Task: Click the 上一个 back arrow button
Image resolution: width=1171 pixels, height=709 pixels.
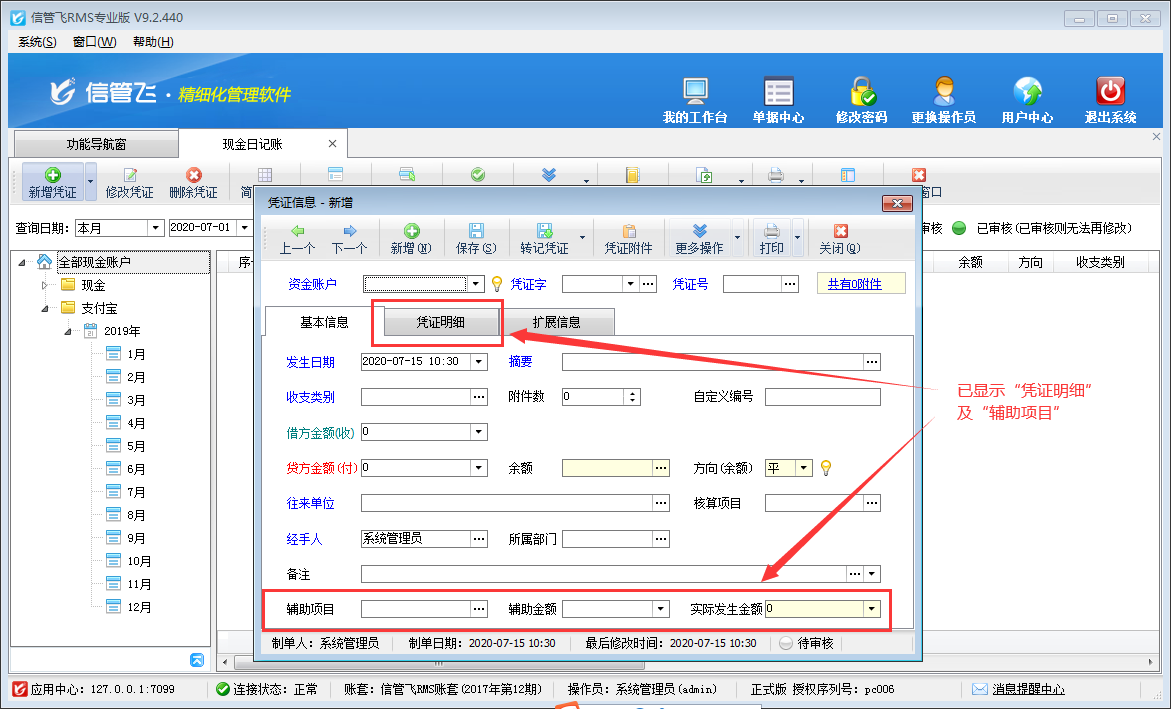Action: coord(297,239)
